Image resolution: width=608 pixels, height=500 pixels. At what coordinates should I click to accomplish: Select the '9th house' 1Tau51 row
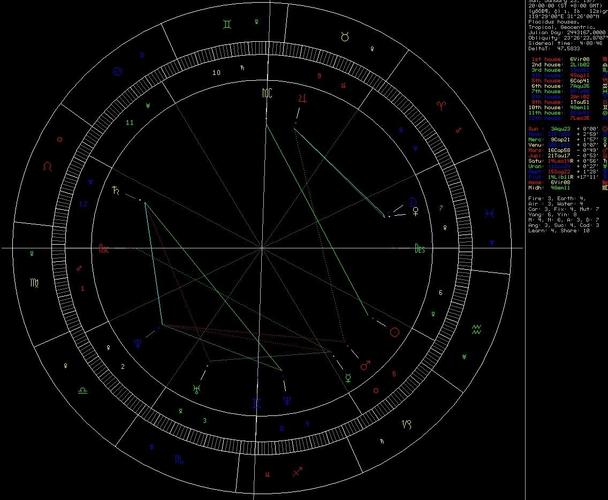pos(561,102)
